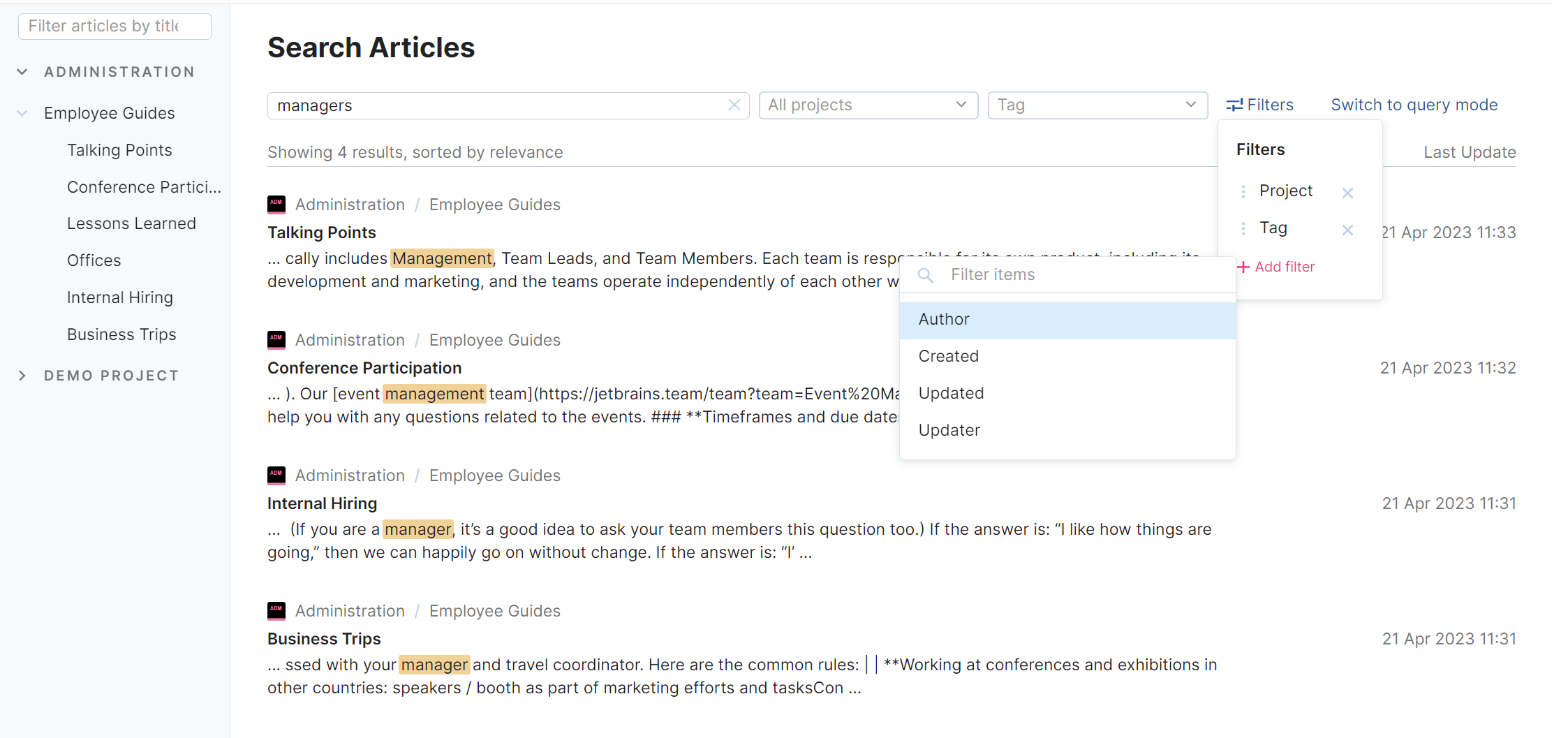Click the Project filter drag handle
This screenshot has height=738, width=1568.
click(x=1243, y=191)
